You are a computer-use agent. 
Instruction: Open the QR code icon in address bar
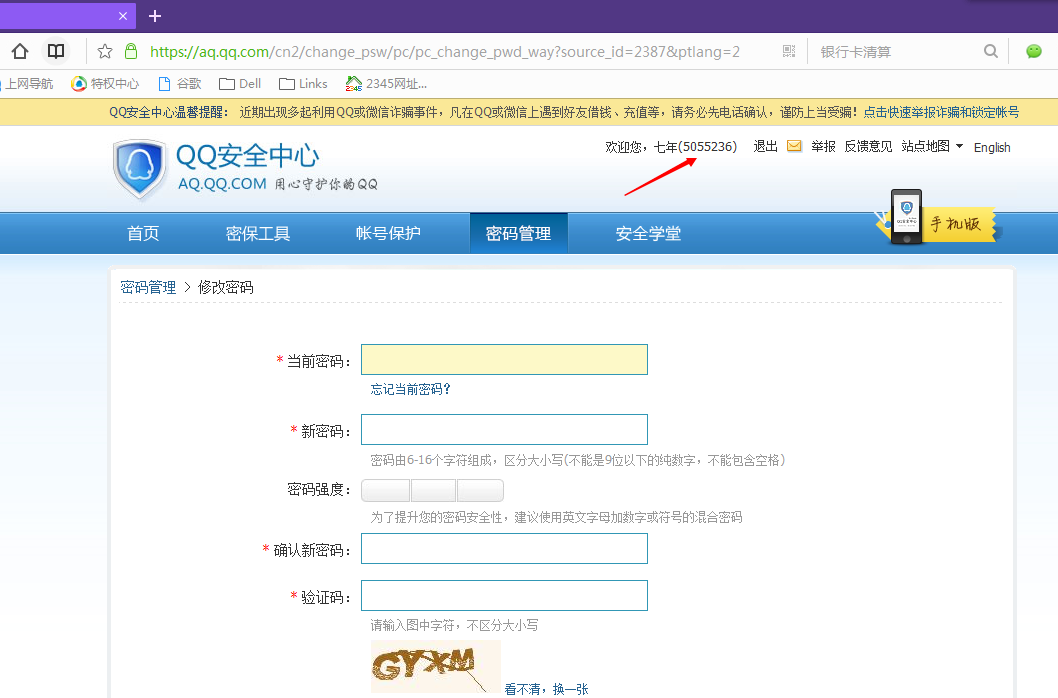[x=789, y=51]
